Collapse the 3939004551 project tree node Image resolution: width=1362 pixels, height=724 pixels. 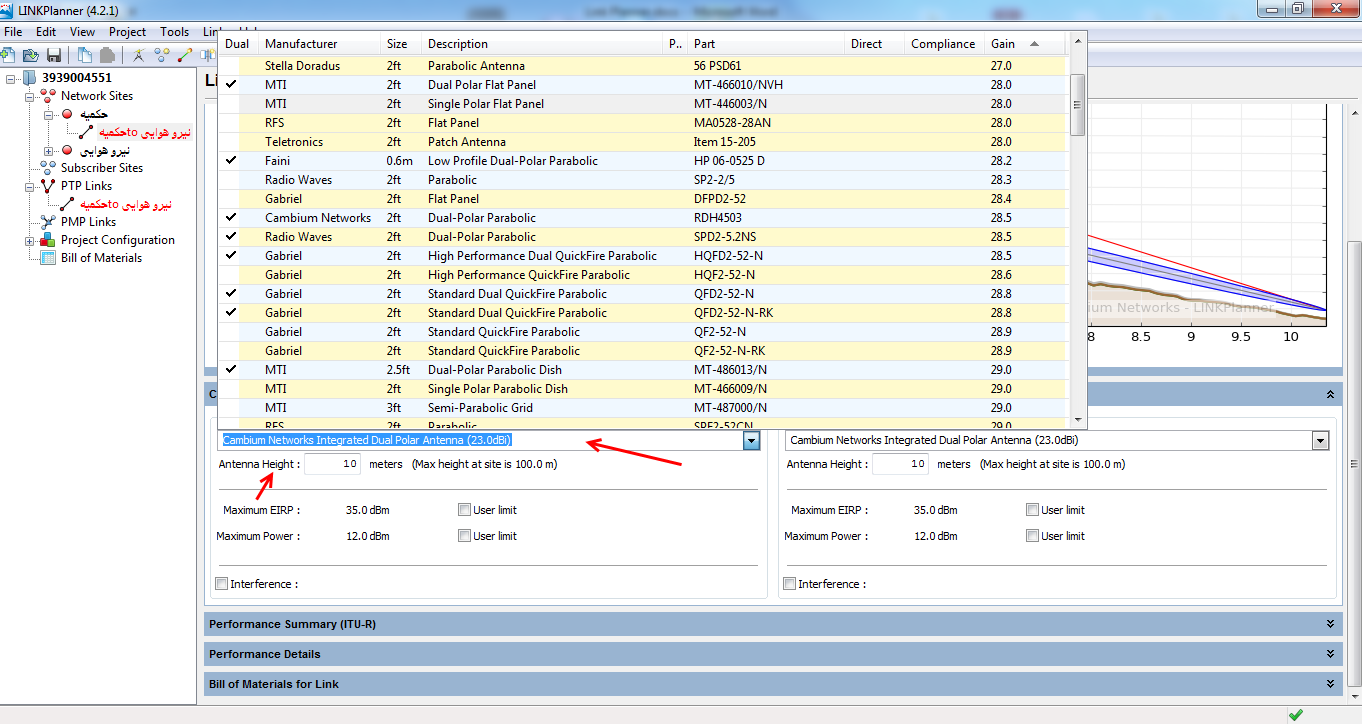click(x=10, y=78)
